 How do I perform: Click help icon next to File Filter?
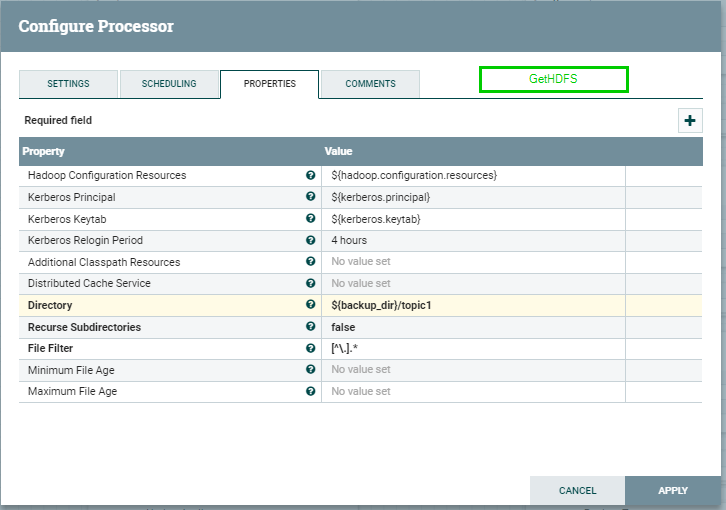click(310, 348)
